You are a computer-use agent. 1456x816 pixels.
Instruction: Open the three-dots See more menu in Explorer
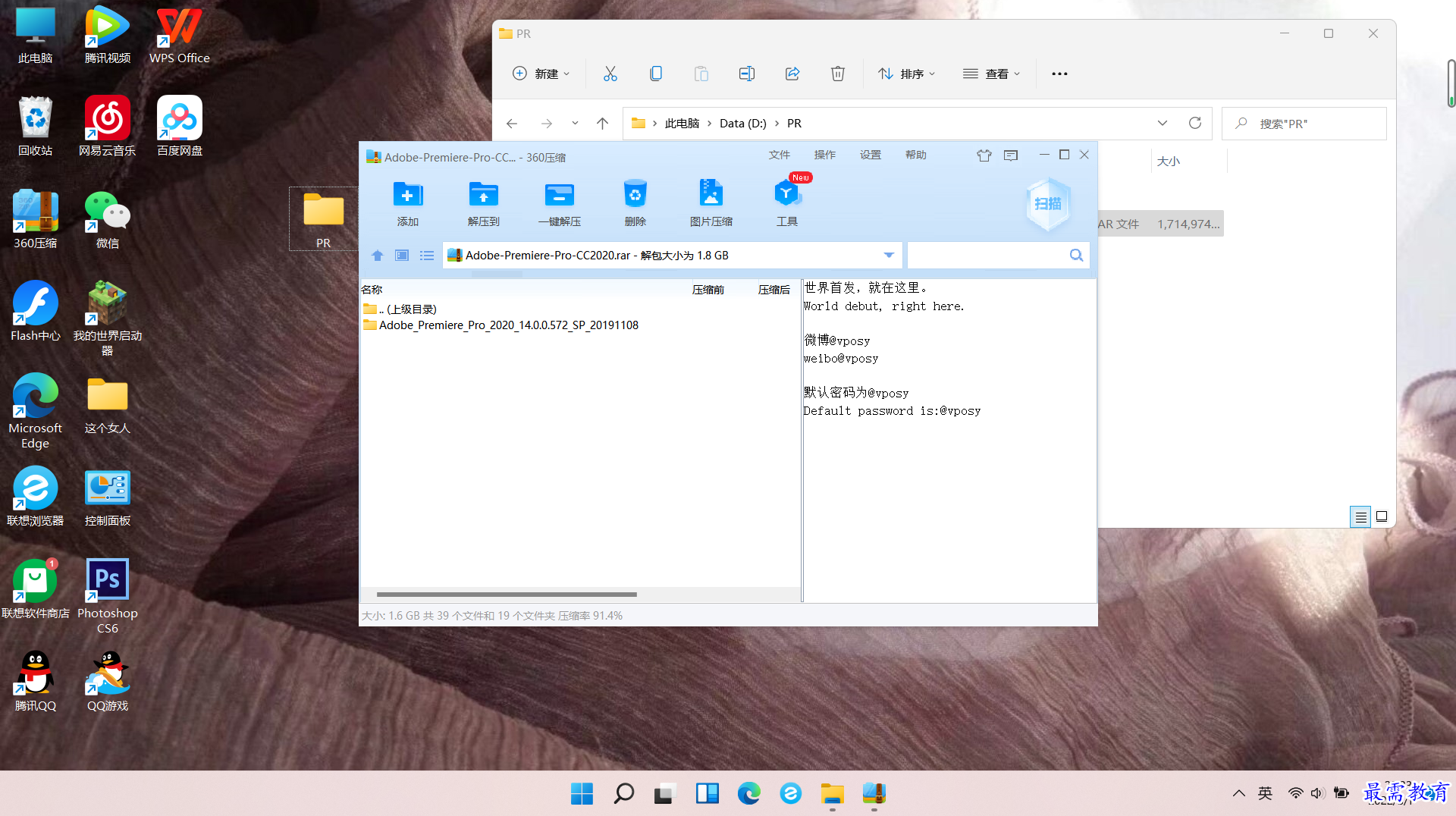[x=1059, y=74]
